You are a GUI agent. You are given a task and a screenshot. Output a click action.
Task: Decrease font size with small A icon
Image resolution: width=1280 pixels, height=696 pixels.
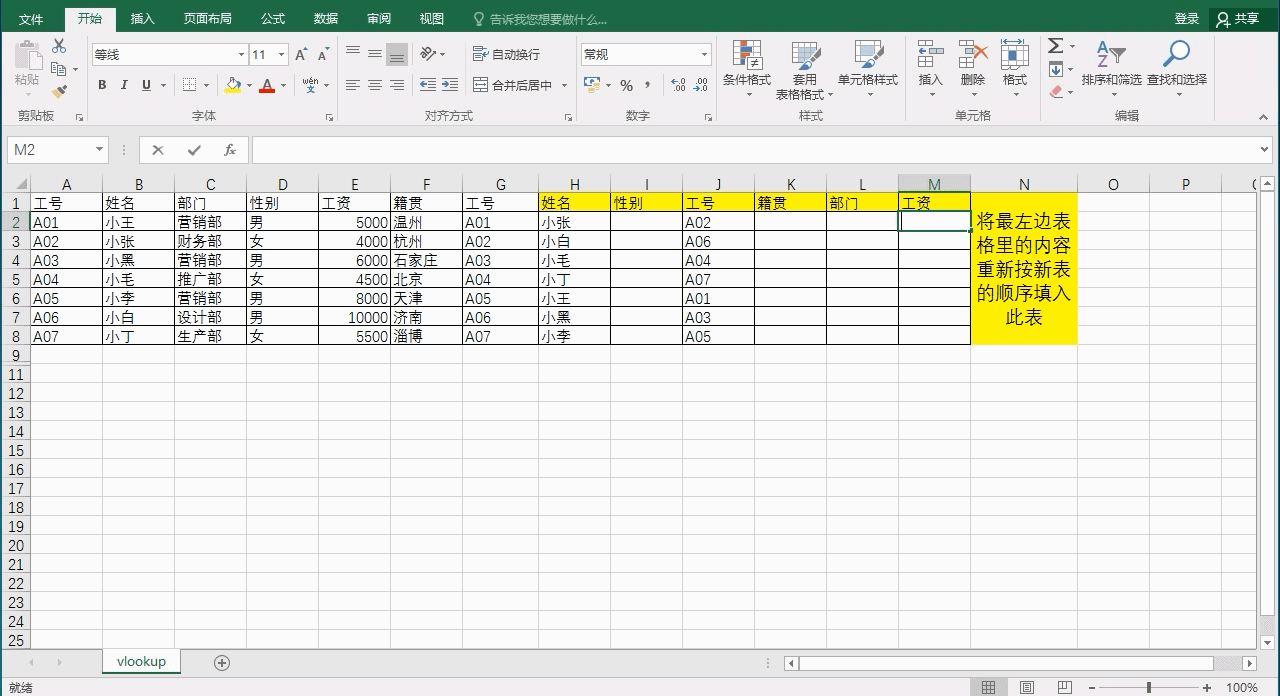coord(323,55)
